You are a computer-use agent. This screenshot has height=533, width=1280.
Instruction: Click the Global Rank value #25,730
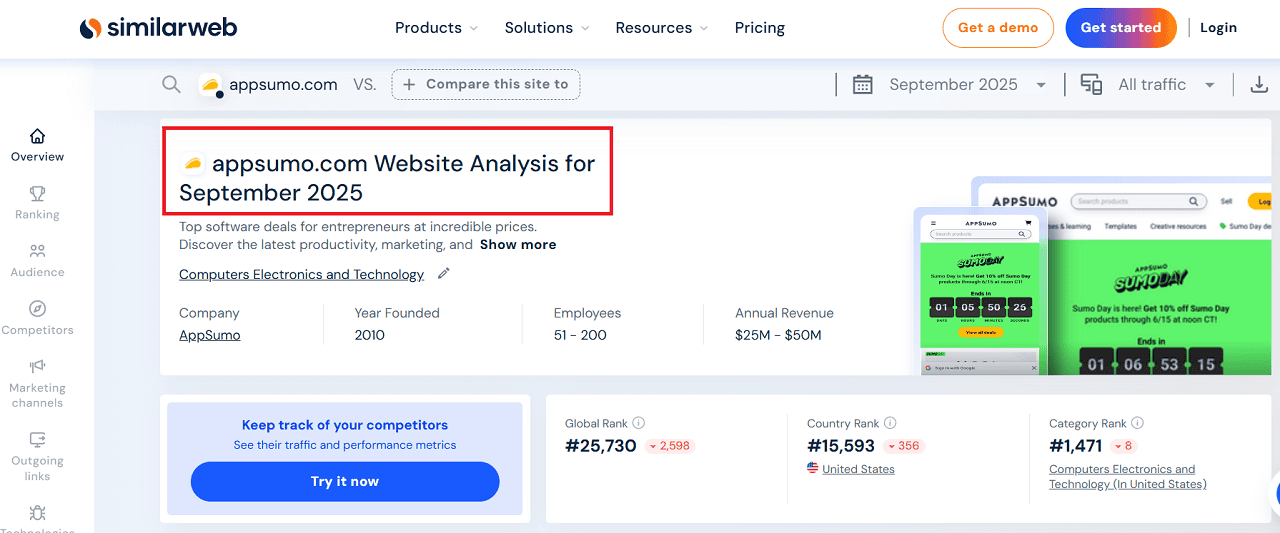(x=601, y=446)
